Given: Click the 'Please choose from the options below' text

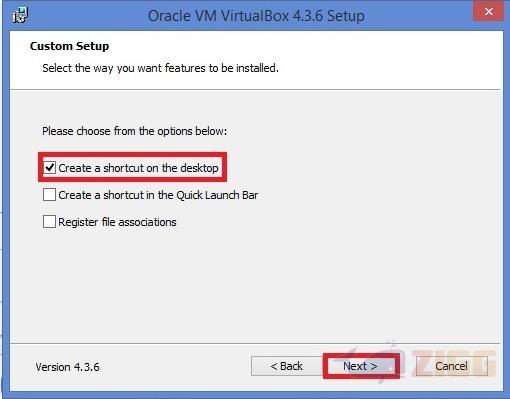Looking at the screenshot, I should coord(134,131).
